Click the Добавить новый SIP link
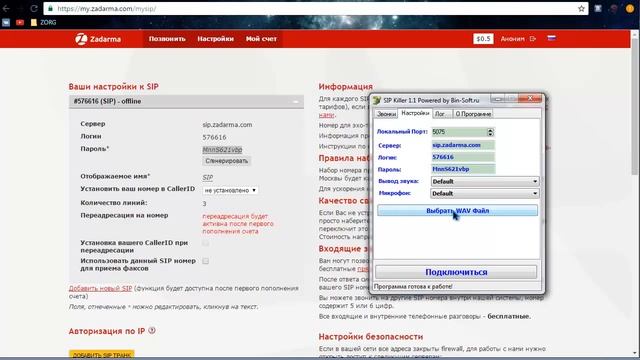Viewport: 640px width, 360px height. 100,288
